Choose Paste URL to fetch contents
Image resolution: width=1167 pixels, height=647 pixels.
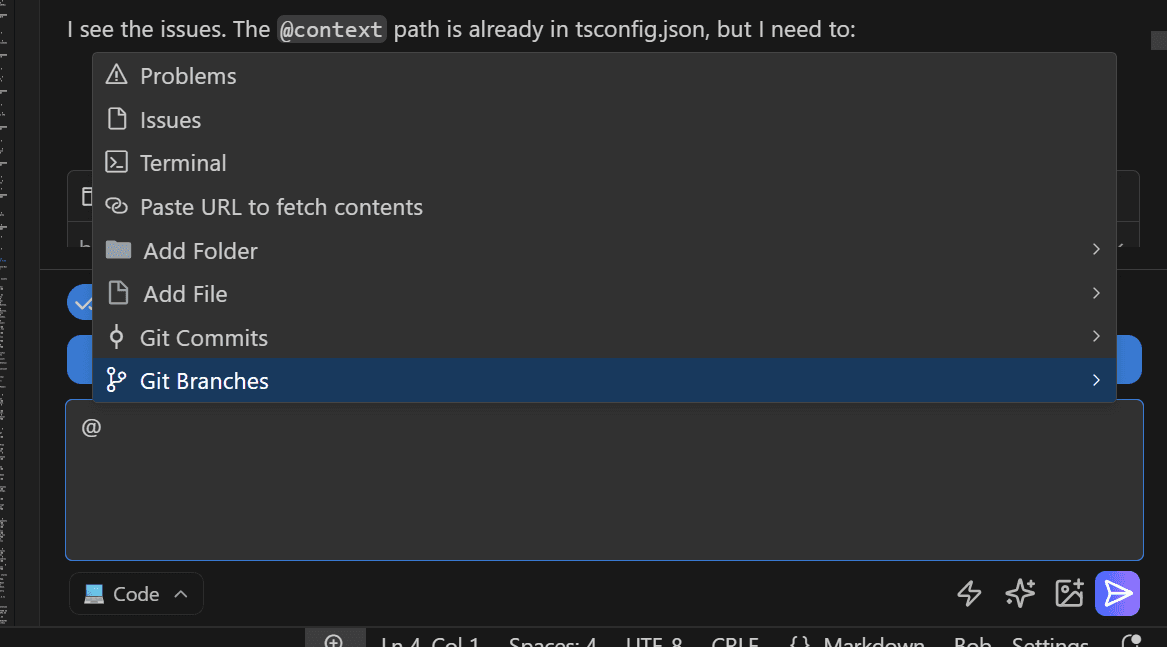pos(281,206)
